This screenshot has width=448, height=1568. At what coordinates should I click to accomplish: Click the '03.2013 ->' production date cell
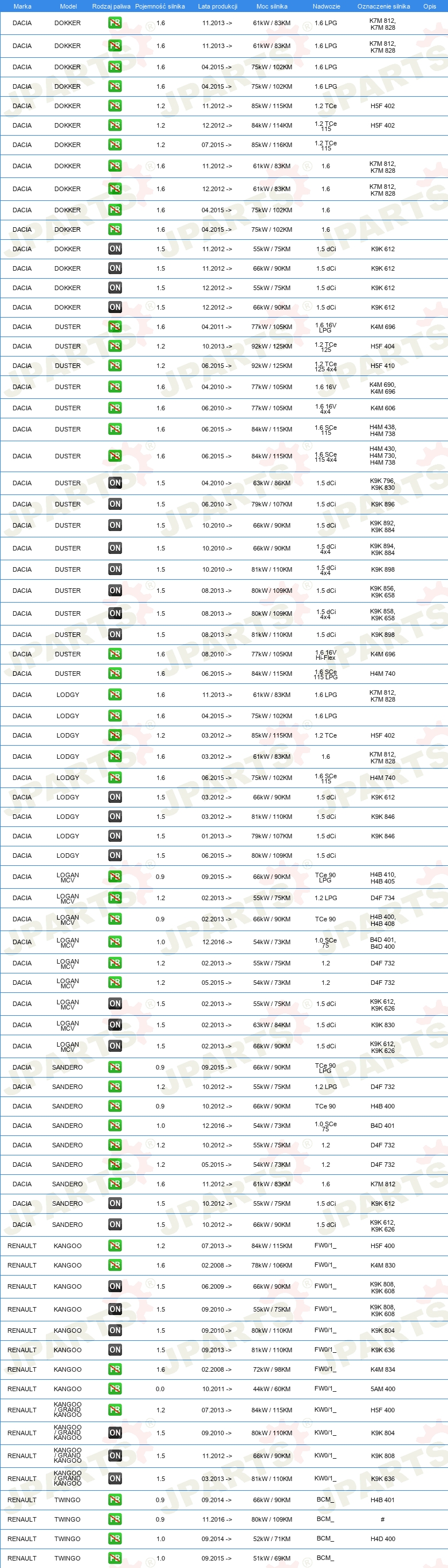(217, 1479)
